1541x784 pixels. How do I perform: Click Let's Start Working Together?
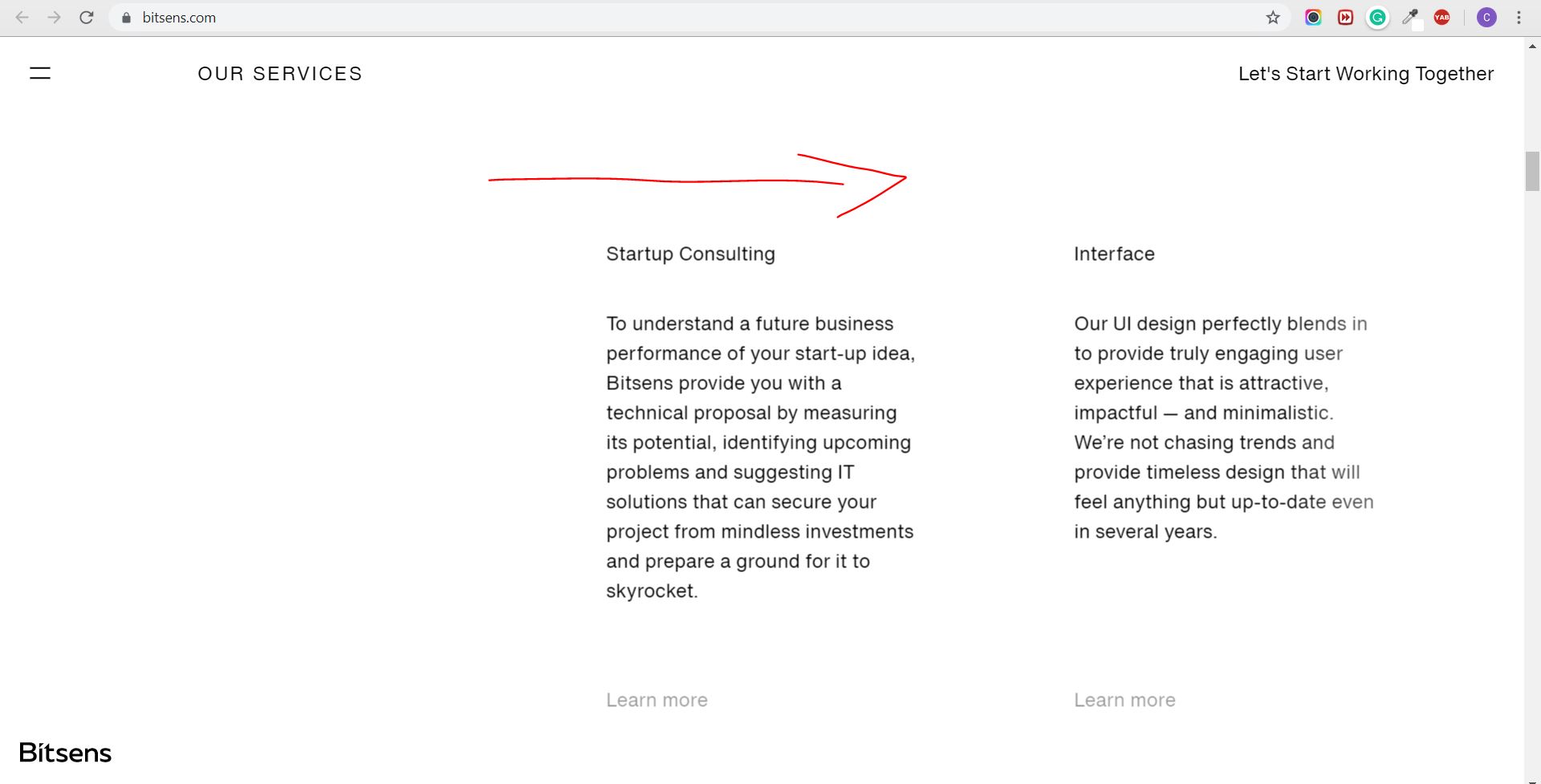(x=1365, y=74)
